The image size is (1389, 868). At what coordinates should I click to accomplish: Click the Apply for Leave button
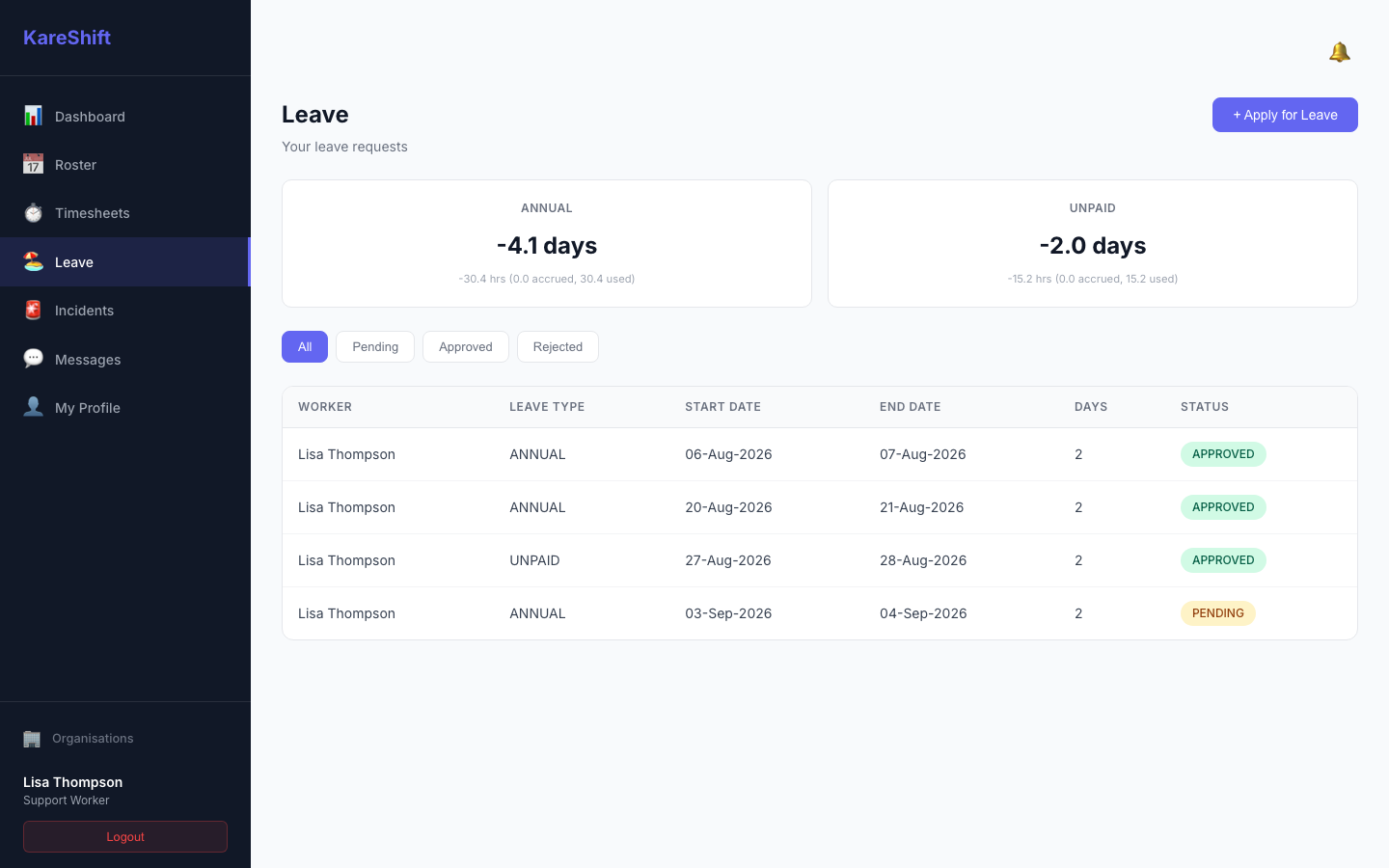[x=1285, y=115]
